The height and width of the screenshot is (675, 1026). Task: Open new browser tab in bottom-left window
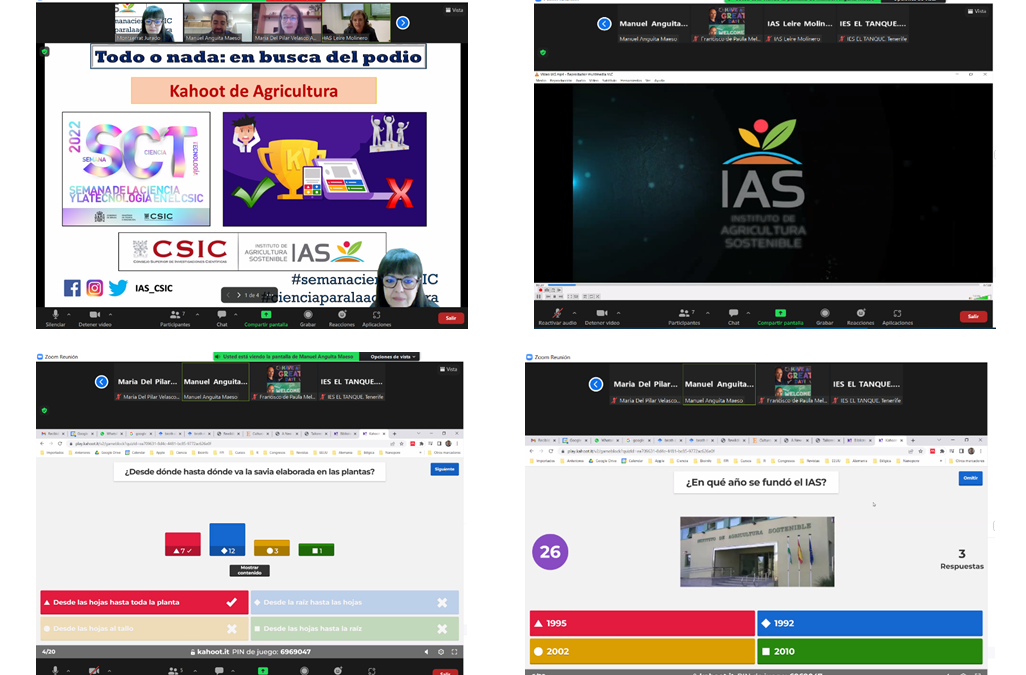coord(395,434)
